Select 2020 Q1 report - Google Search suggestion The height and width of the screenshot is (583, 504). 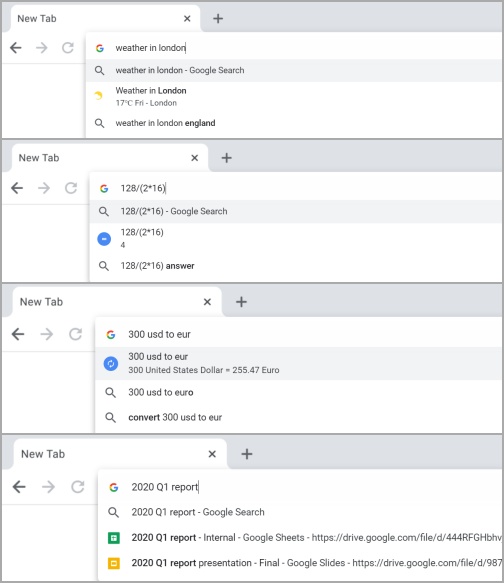coord(300,512)
